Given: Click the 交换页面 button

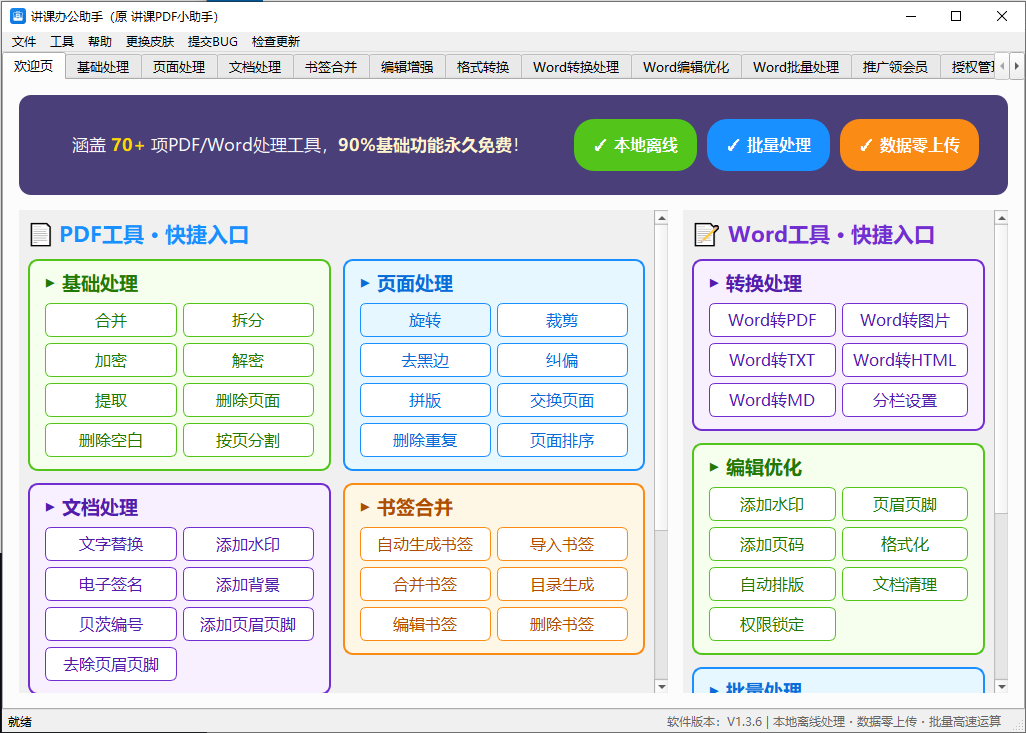Looking at the screenshot, I should click(x=562, y=400).
